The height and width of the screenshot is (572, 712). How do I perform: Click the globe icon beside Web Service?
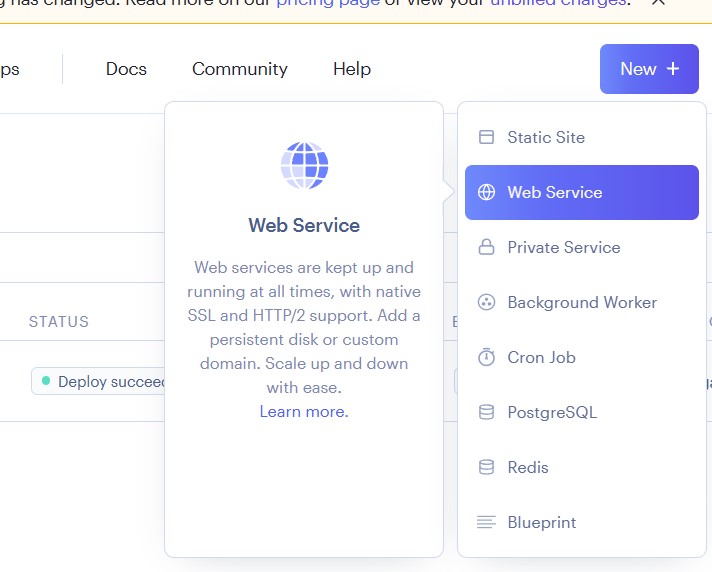click(x=486, y=192)
